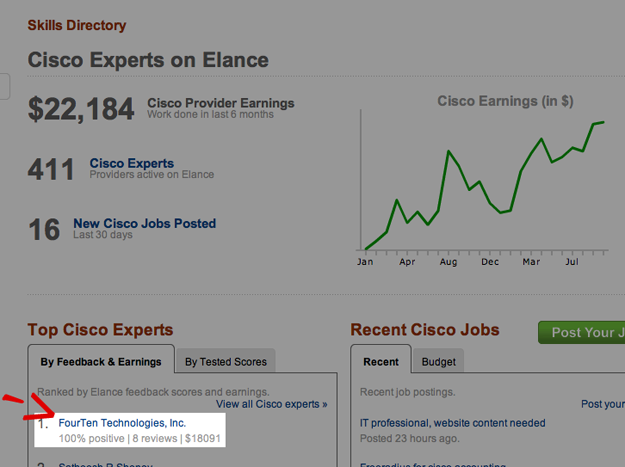The image size is (625, 467).
Task: Open the Skills Directory link
Action: point(77,26)
